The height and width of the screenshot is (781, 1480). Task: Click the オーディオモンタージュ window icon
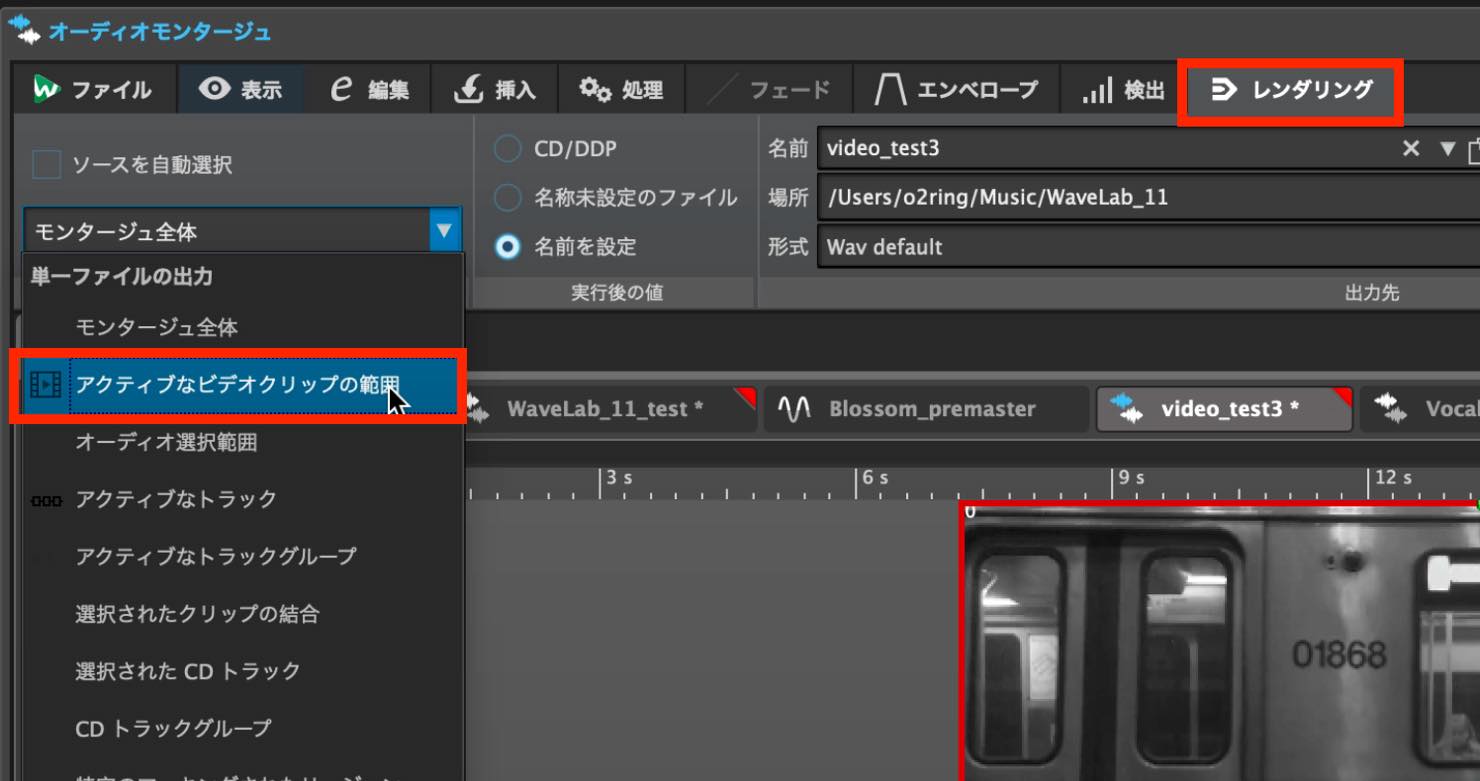click(24, 29)
